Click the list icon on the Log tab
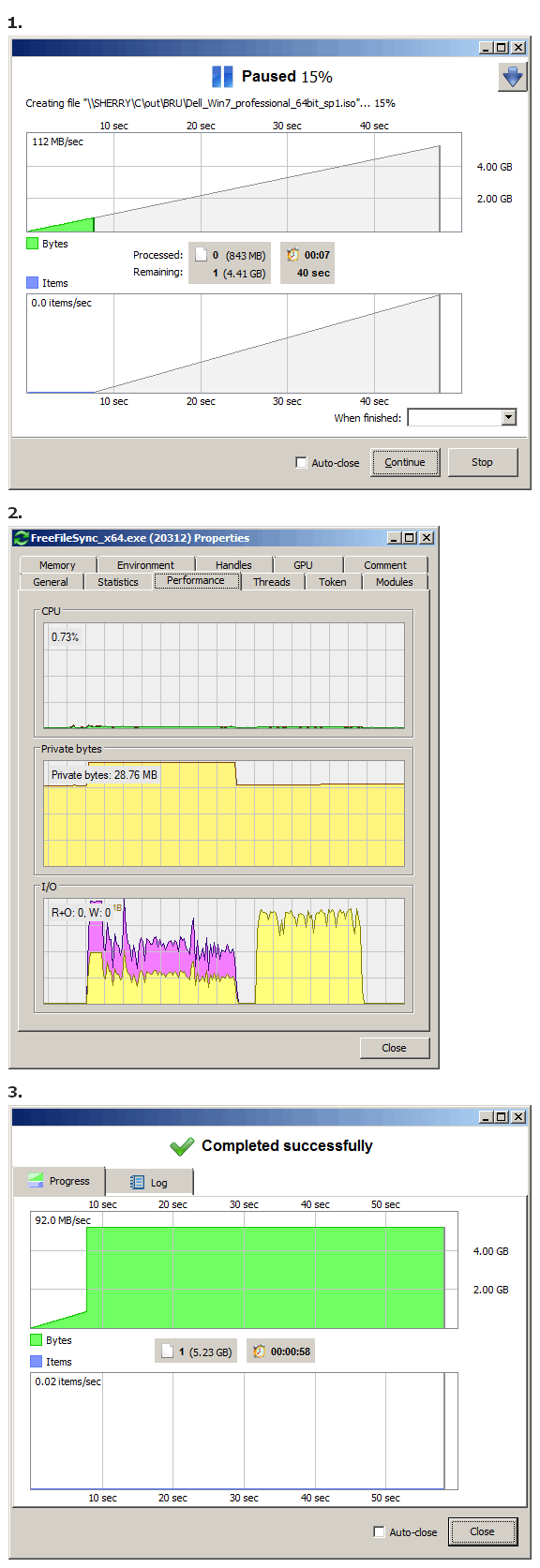This screenshot has height=1568, width=540. pos(137,1183)
